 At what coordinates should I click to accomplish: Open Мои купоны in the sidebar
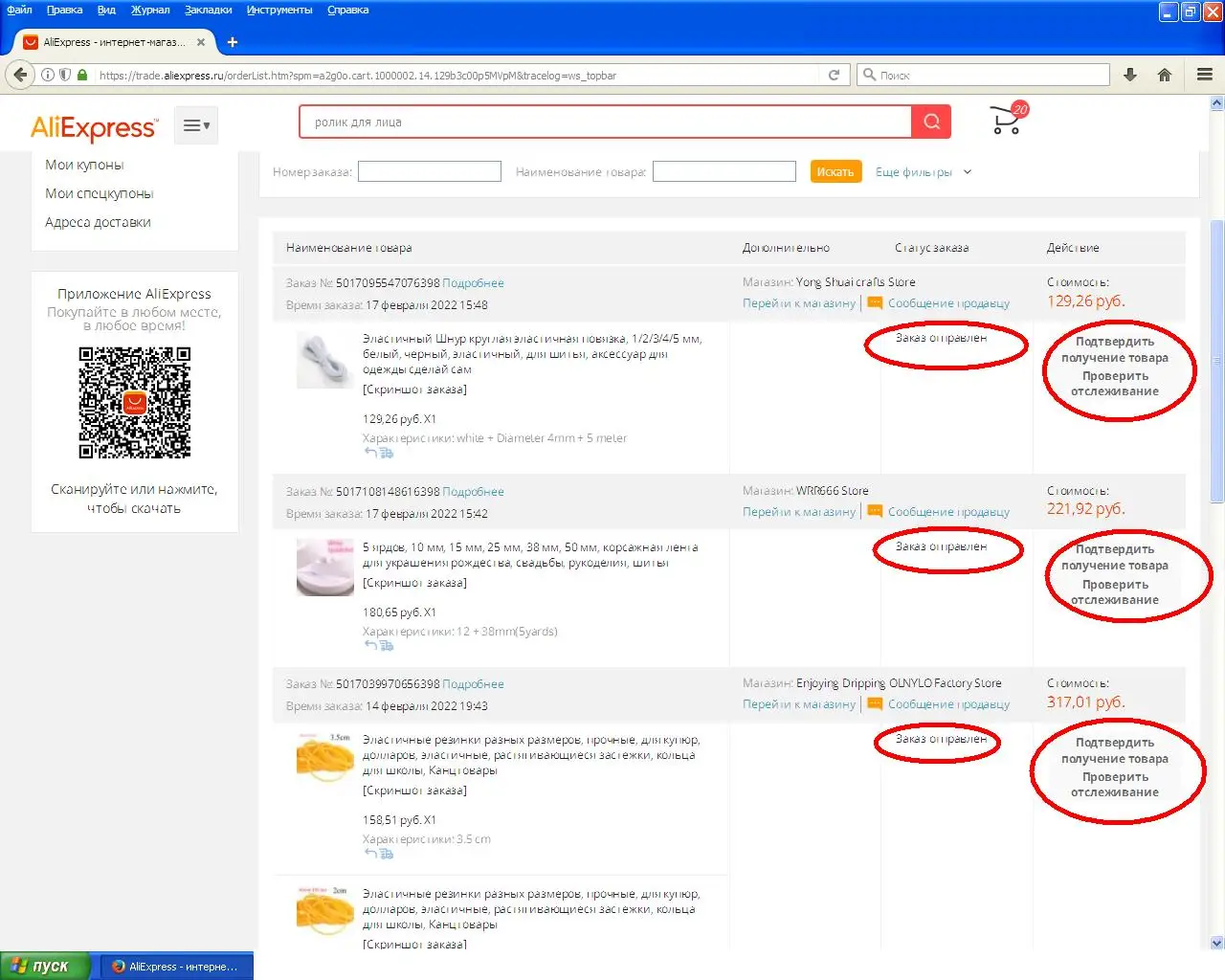[84, 165]
